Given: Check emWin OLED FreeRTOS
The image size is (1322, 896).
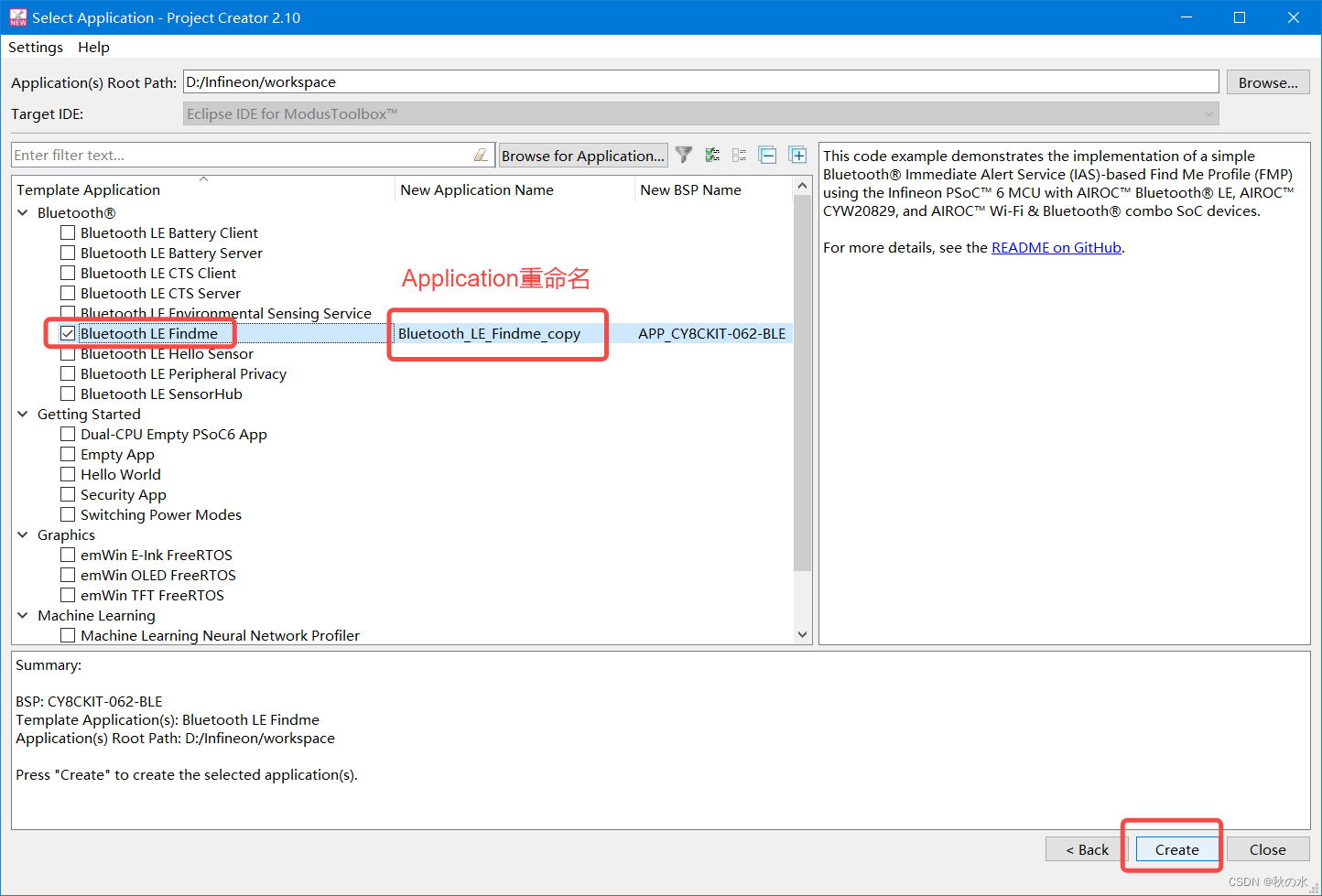Looking at the screenshot, I should click(x=68, y=575).
